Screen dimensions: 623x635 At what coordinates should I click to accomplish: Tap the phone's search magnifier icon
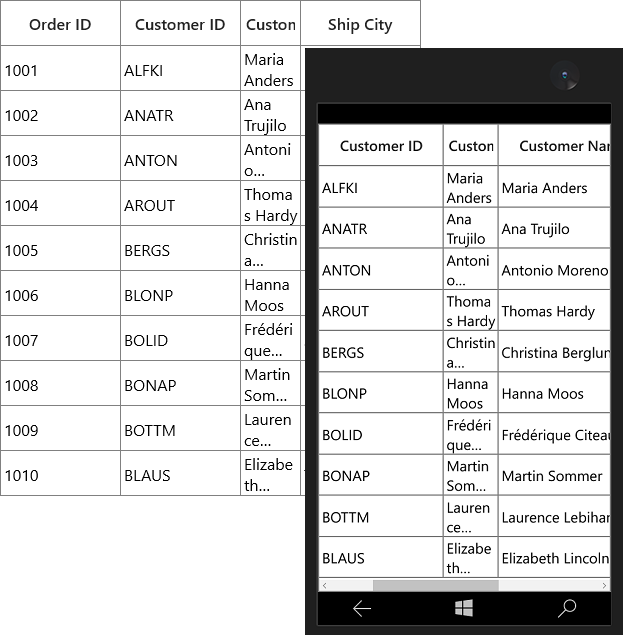click(x=567, y=608)
